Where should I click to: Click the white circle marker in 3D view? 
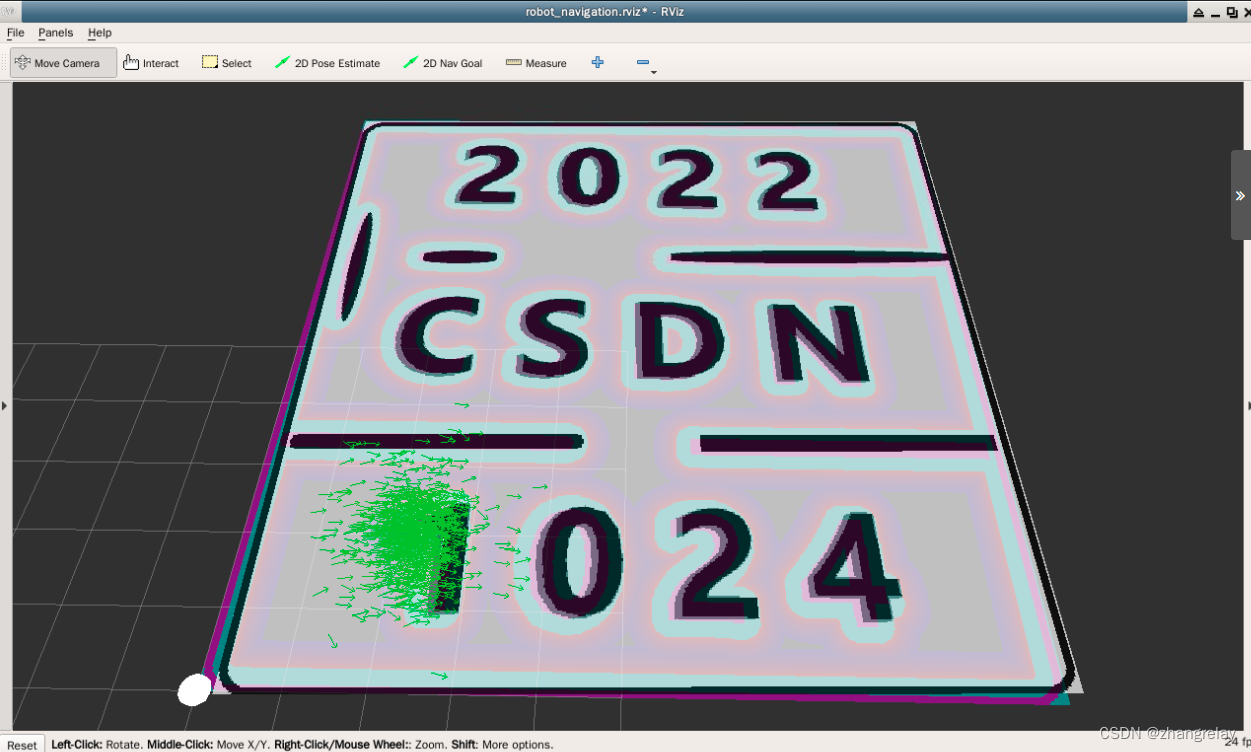tap(195, 689)
